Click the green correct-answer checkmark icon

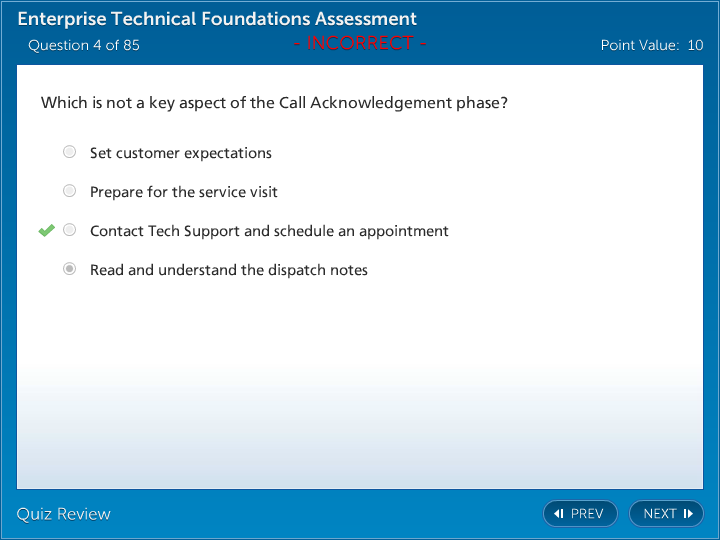pos(46,231)
